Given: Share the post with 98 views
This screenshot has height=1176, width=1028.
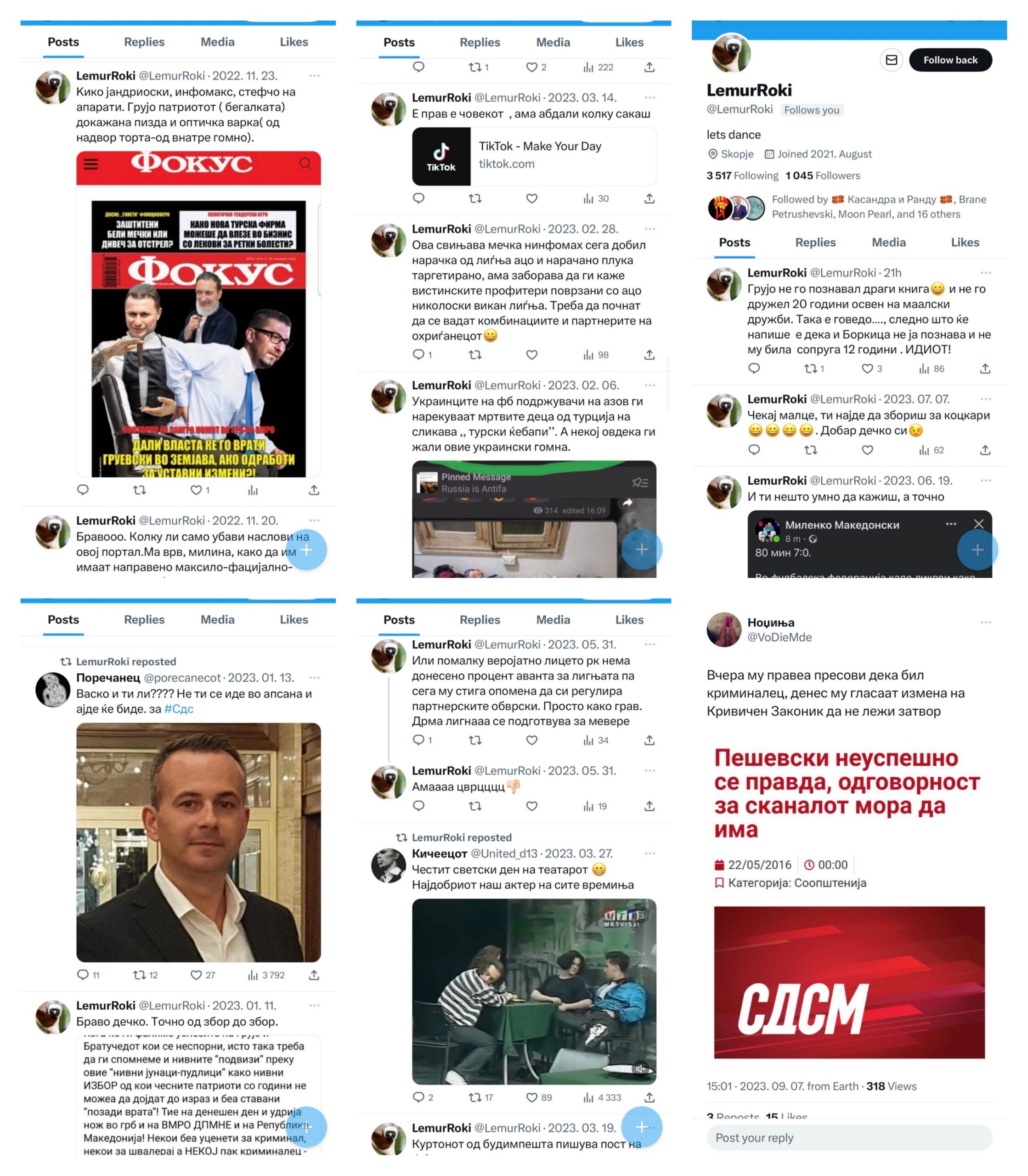Looking at the screenshot, I should click(x=650, y=355).
